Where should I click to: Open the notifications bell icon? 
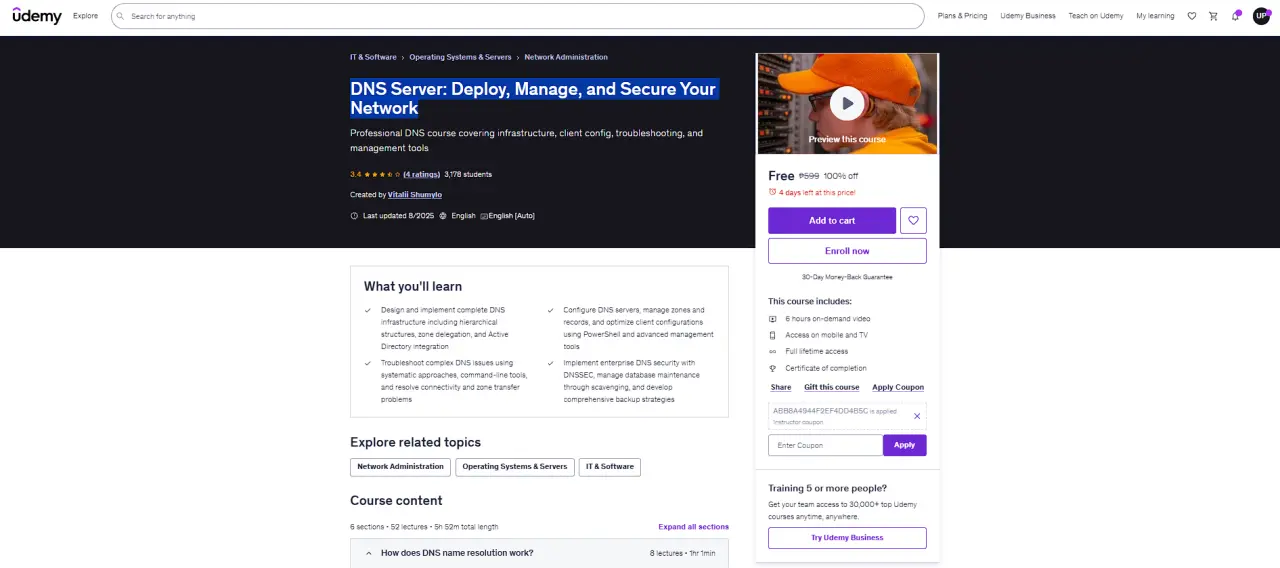click(x=1236, y=16)
